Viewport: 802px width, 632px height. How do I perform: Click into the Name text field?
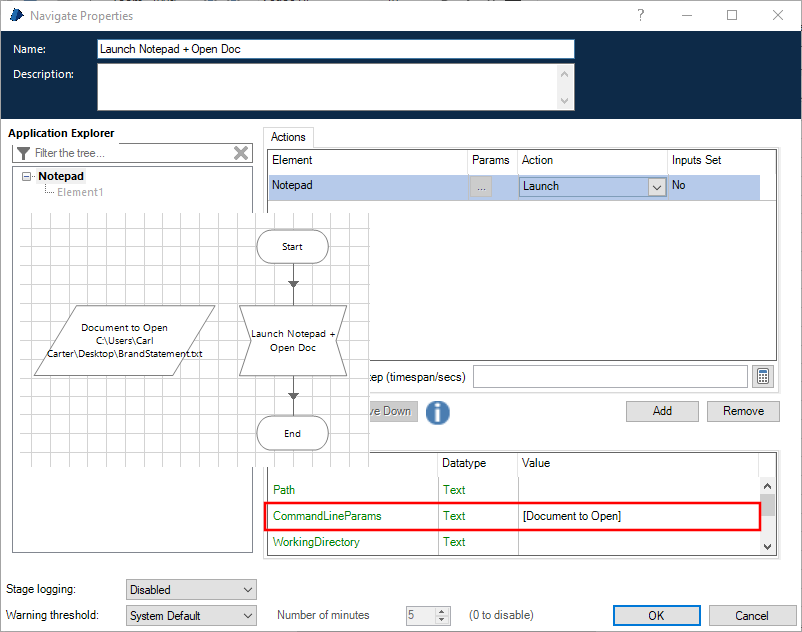pyautogui.click(x=336, y=49)
